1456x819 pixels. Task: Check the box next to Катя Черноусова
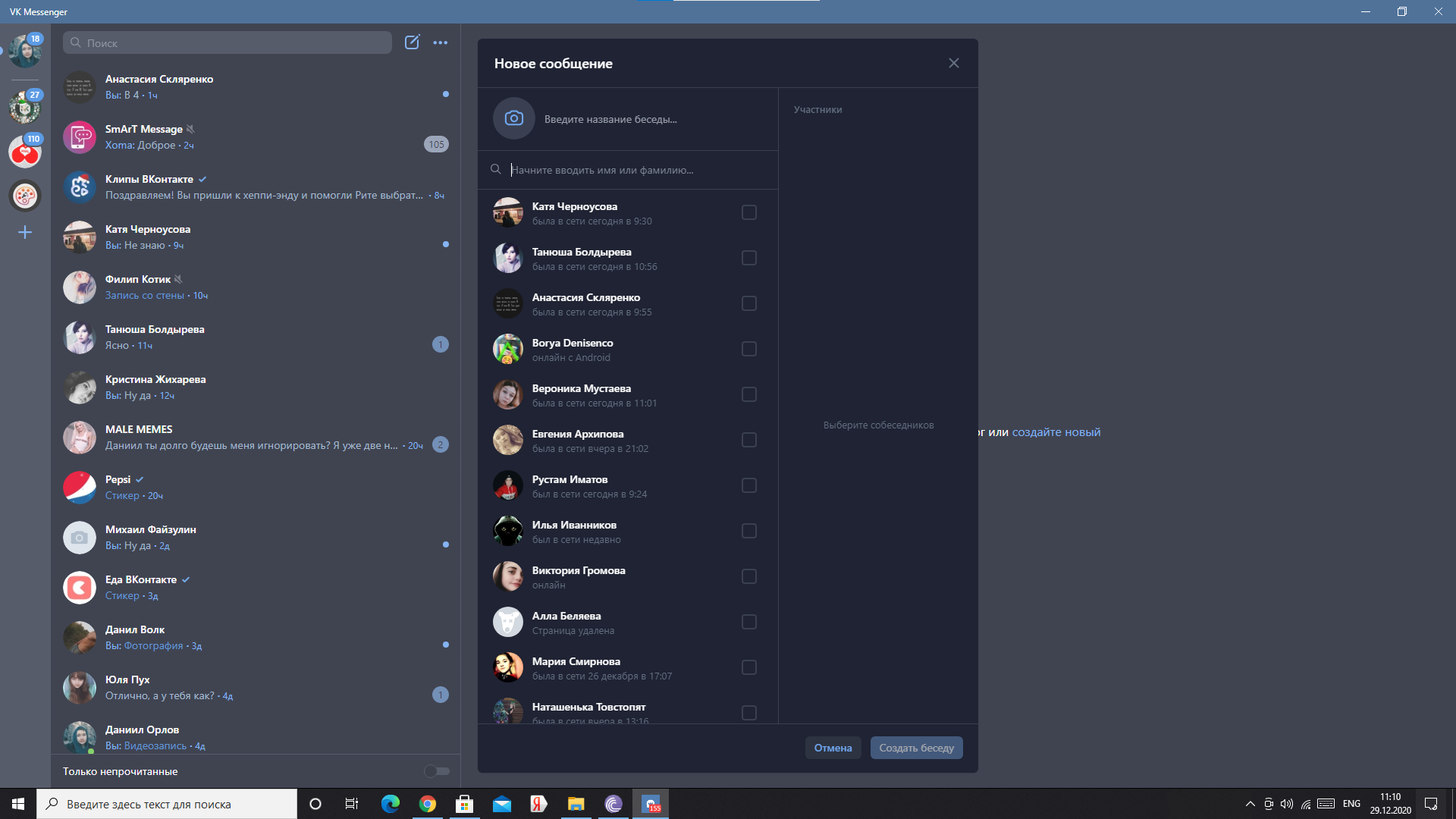click(748, 213)
